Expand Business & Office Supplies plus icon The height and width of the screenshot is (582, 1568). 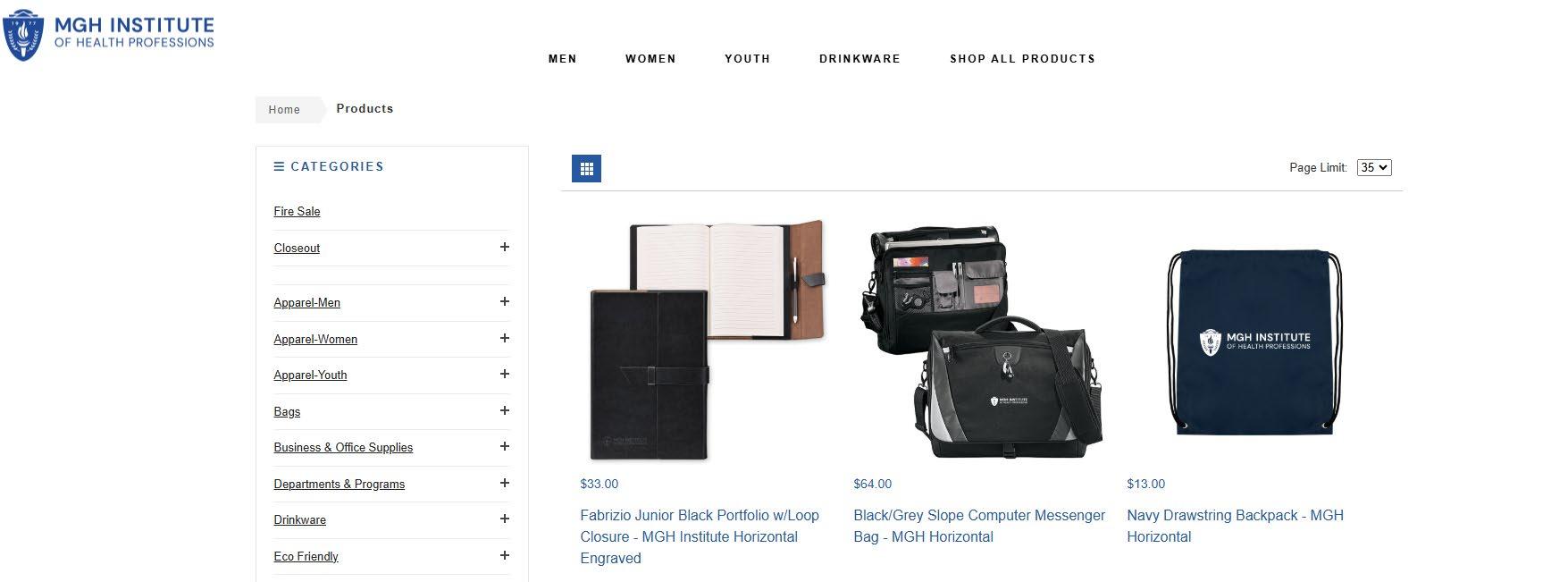coord(505,446)
